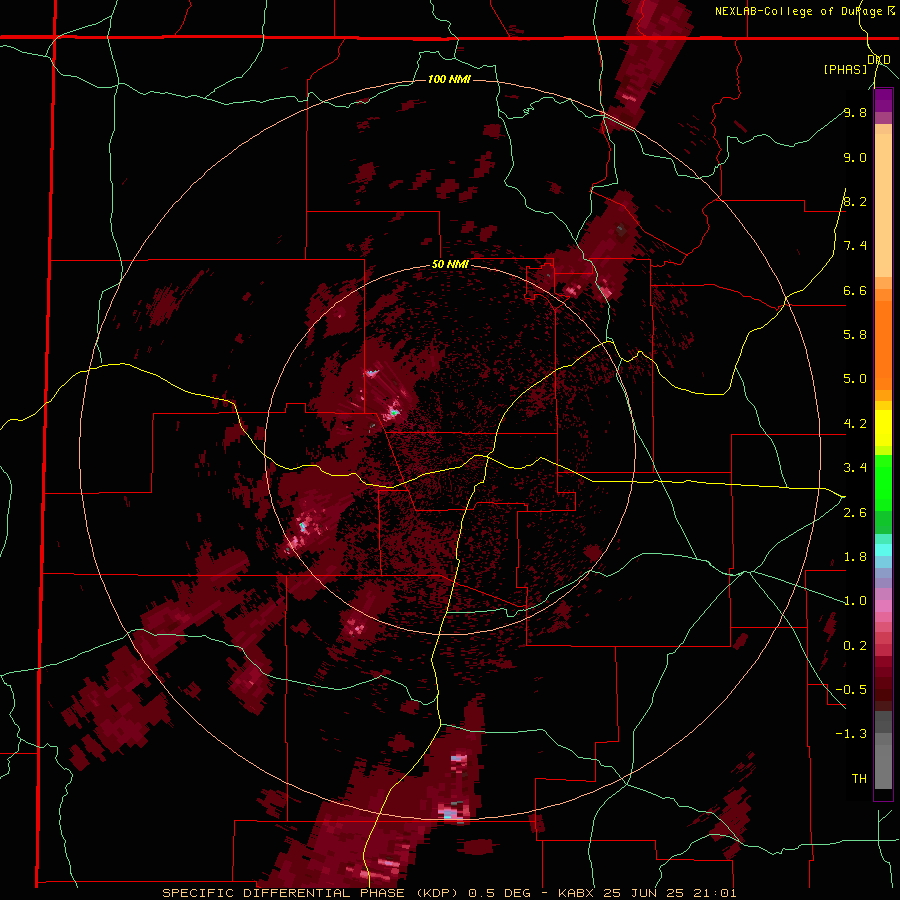Click the 0.2 value on the color scale

(x=855, y=646)
